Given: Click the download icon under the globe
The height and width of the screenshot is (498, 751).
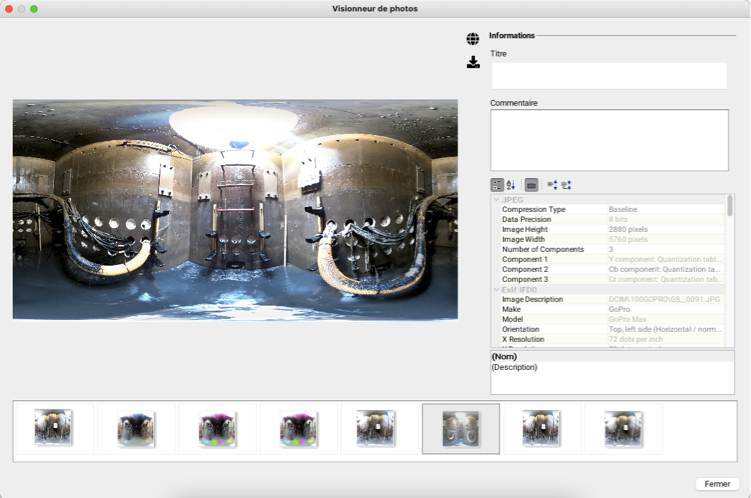Looking at the screenshot, I should pos(473,62).
